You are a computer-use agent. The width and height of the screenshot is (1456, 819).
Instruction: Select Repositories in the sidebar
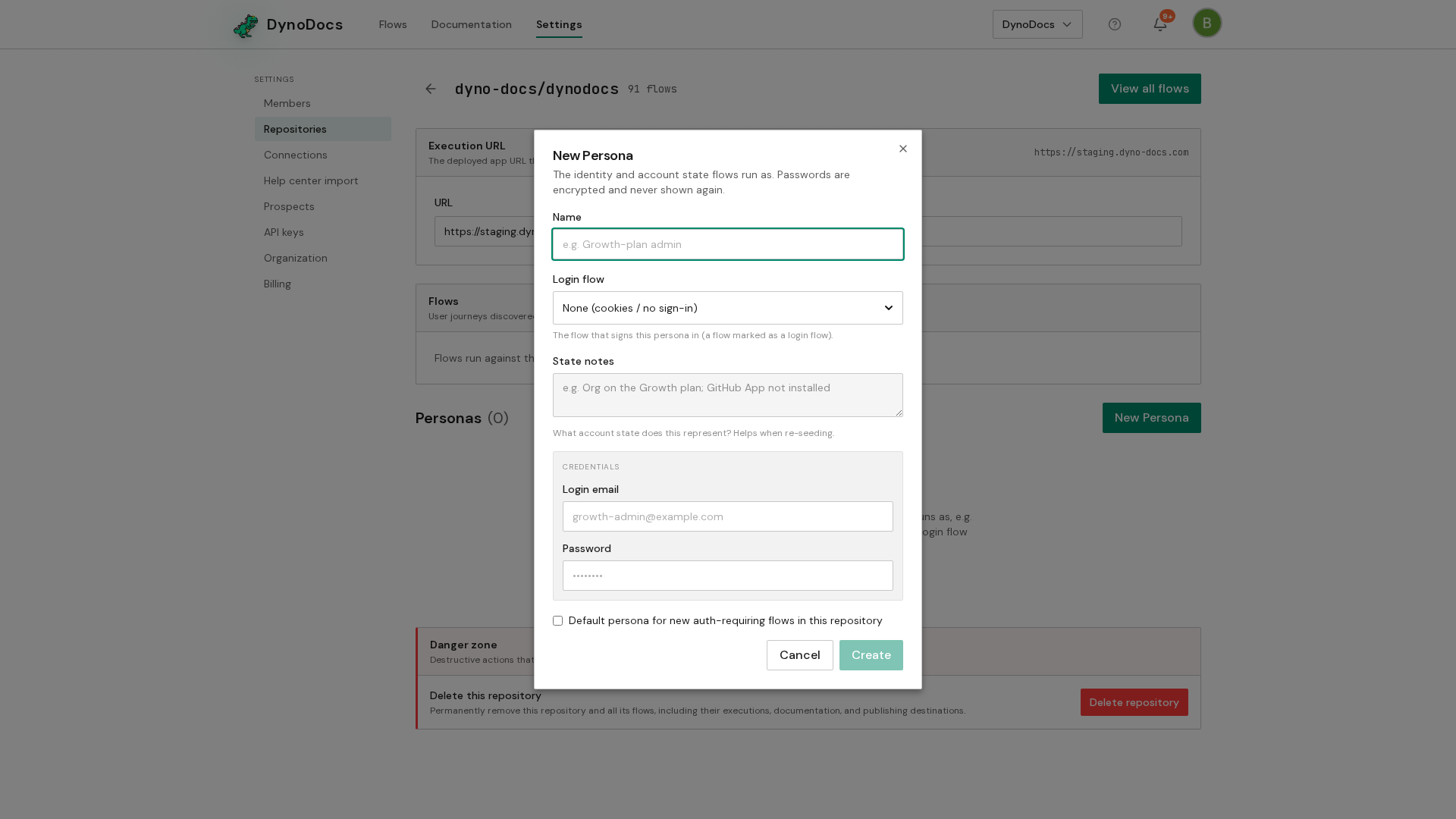(x=323, y=129)
